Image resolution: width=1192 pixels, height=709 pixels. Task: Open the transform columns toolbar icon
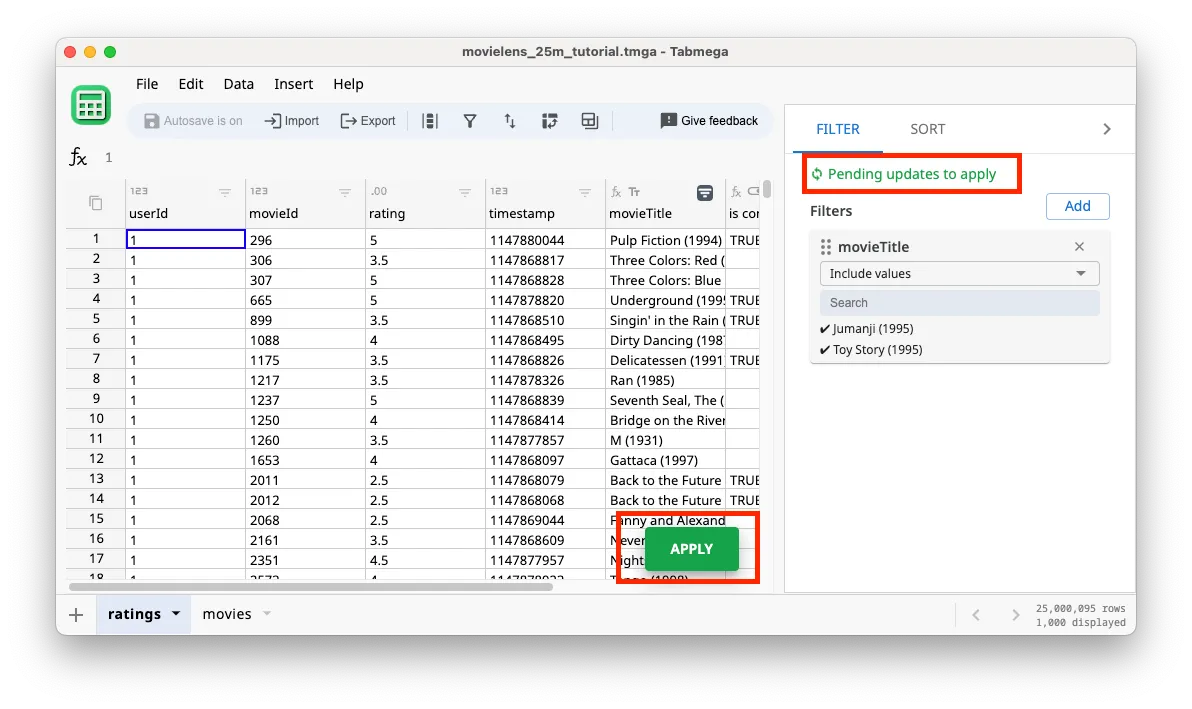tap(550, 120)
